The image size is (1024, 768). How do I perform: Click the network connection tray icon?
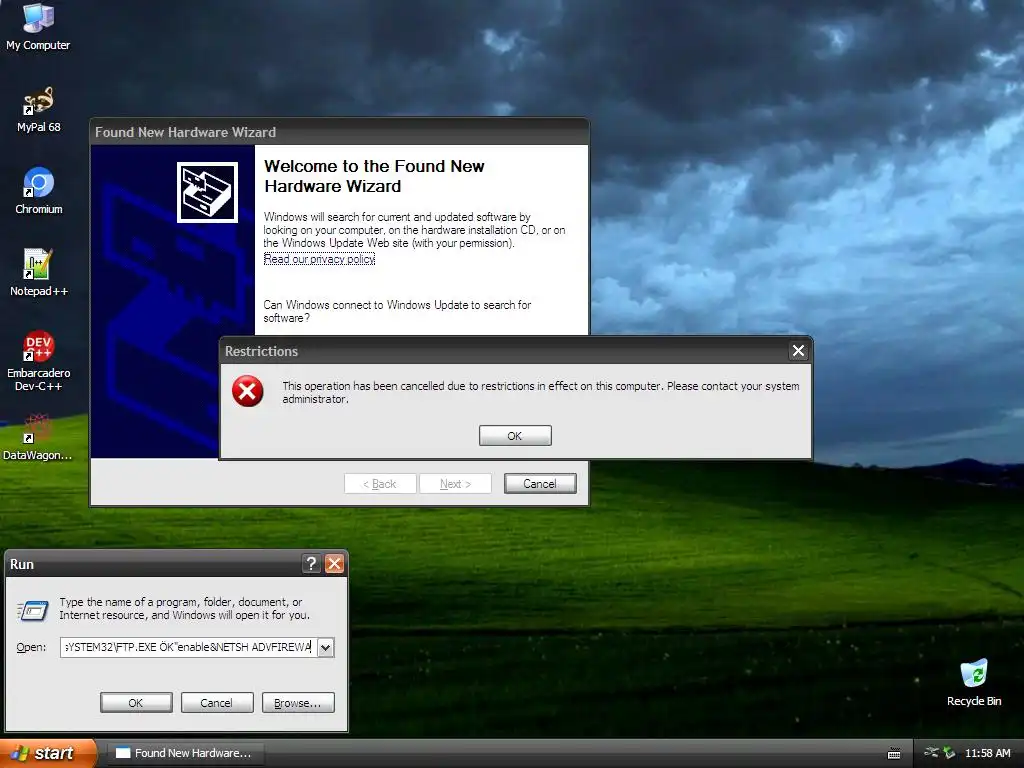point(932,752)
